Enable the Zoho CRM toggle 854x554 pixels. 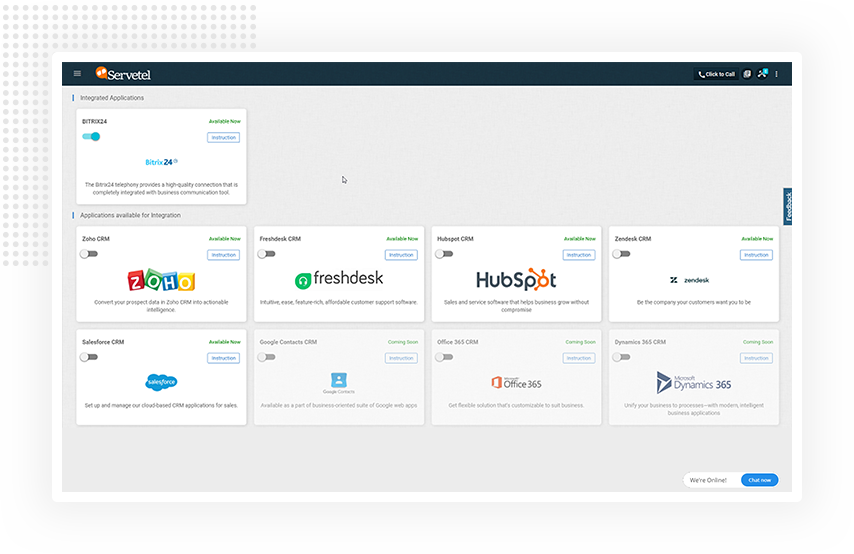tap(89, 254)
